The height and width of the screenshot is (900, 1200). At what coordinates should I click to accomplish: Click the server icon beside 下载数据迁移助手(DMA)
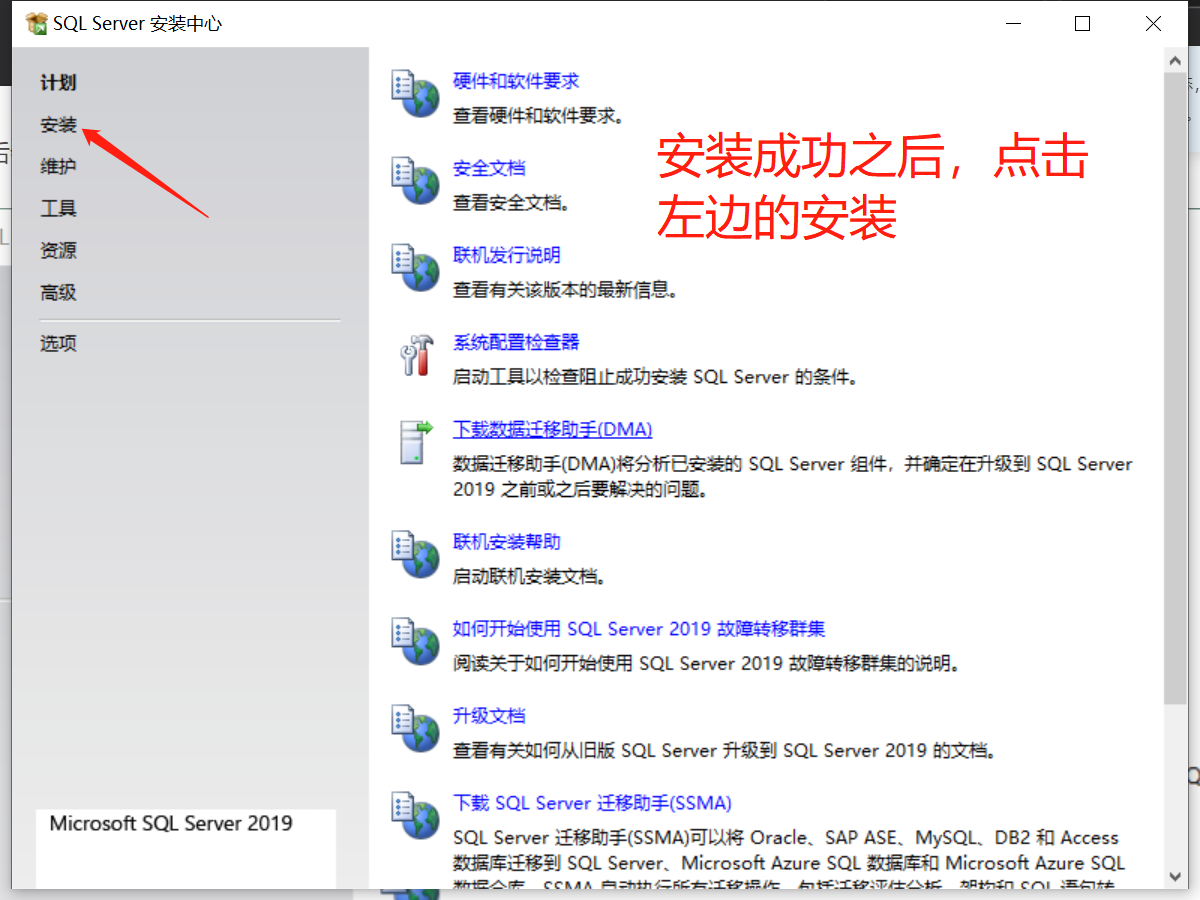pos(415,442)
